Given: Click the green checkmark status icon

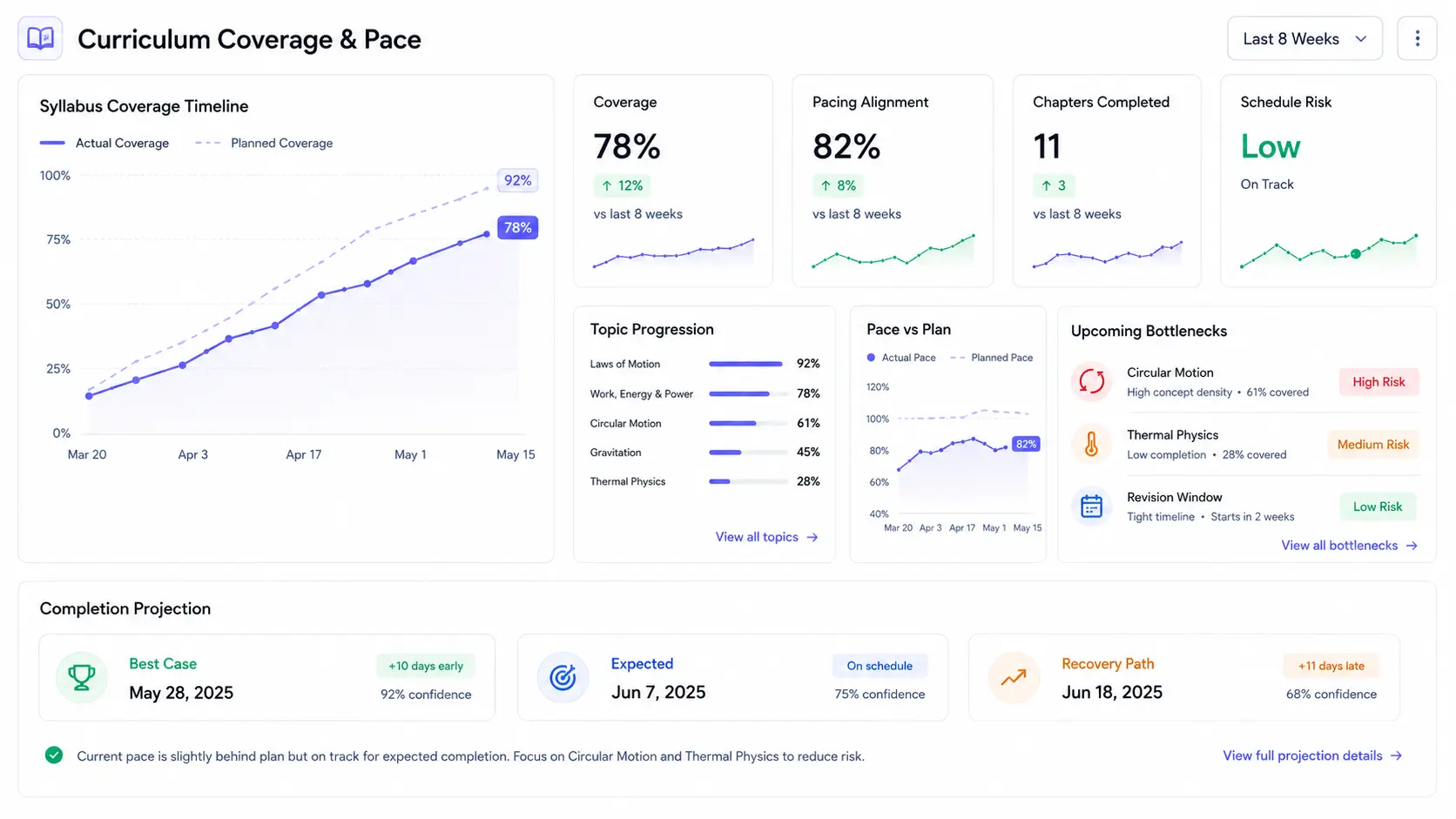Looking at the screenshot, I should point(54,755).
